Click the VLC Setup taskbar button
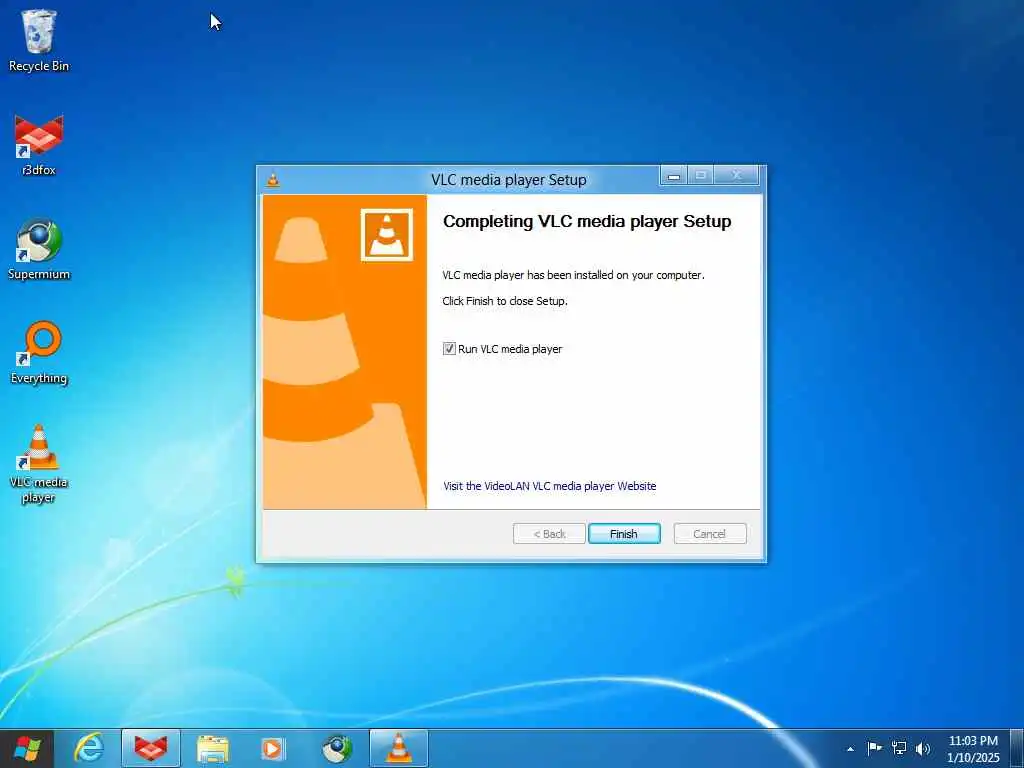The height and width of the screenshot is (768, 1024). coord(398,748)
